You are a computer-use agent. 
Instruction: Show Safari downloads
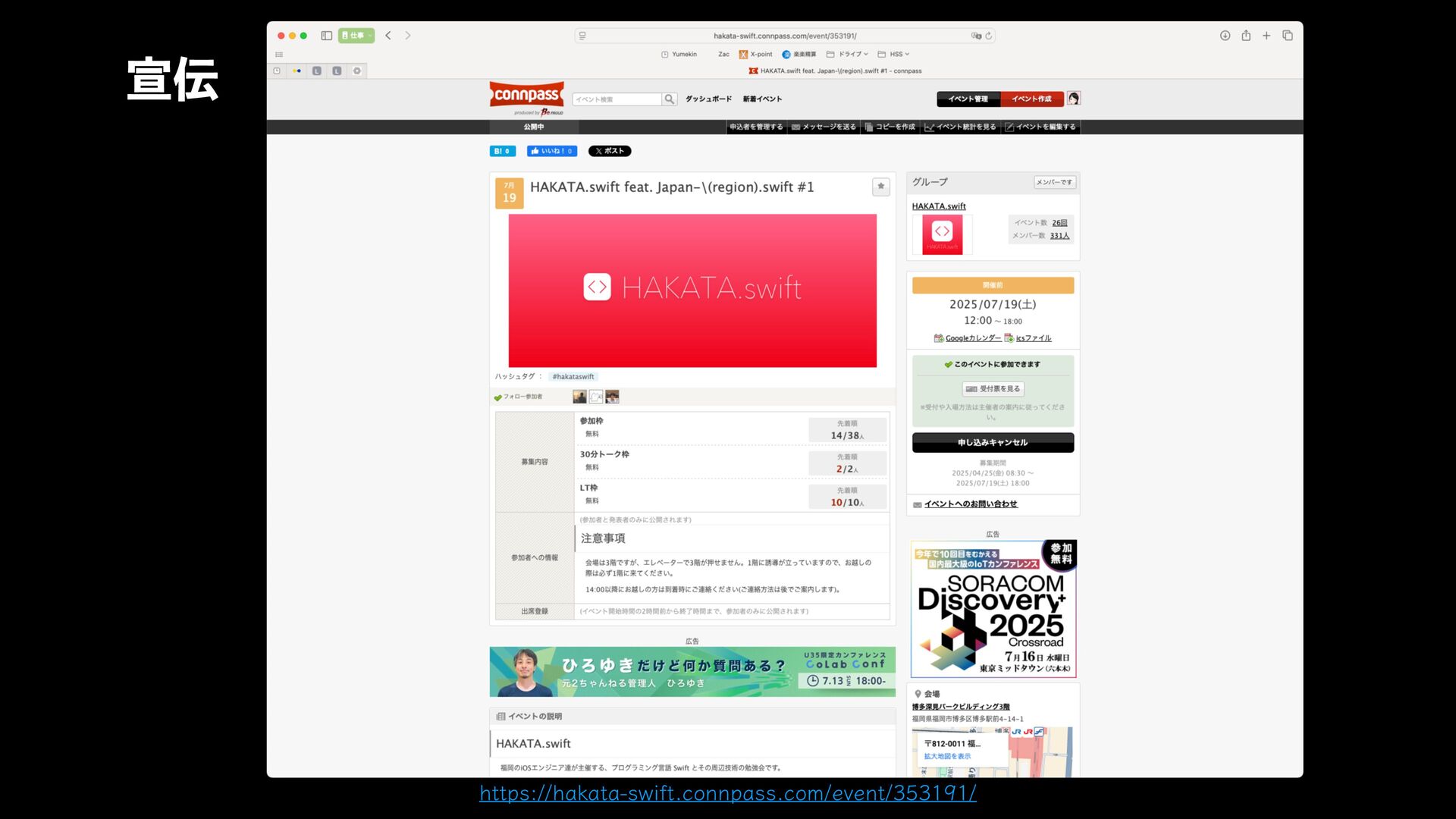click(1225, 36)
